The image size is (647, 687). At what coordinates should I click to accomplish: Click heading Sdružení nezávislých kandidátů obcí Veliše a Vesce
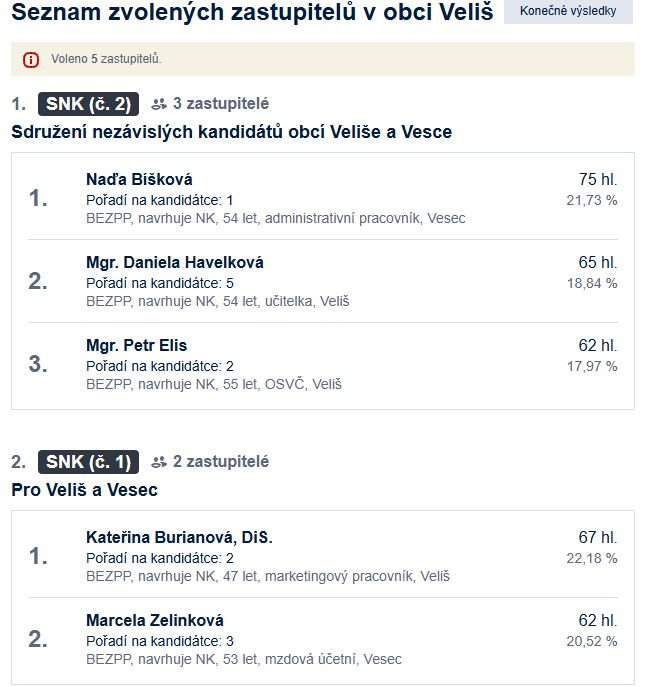coord(231,132)
